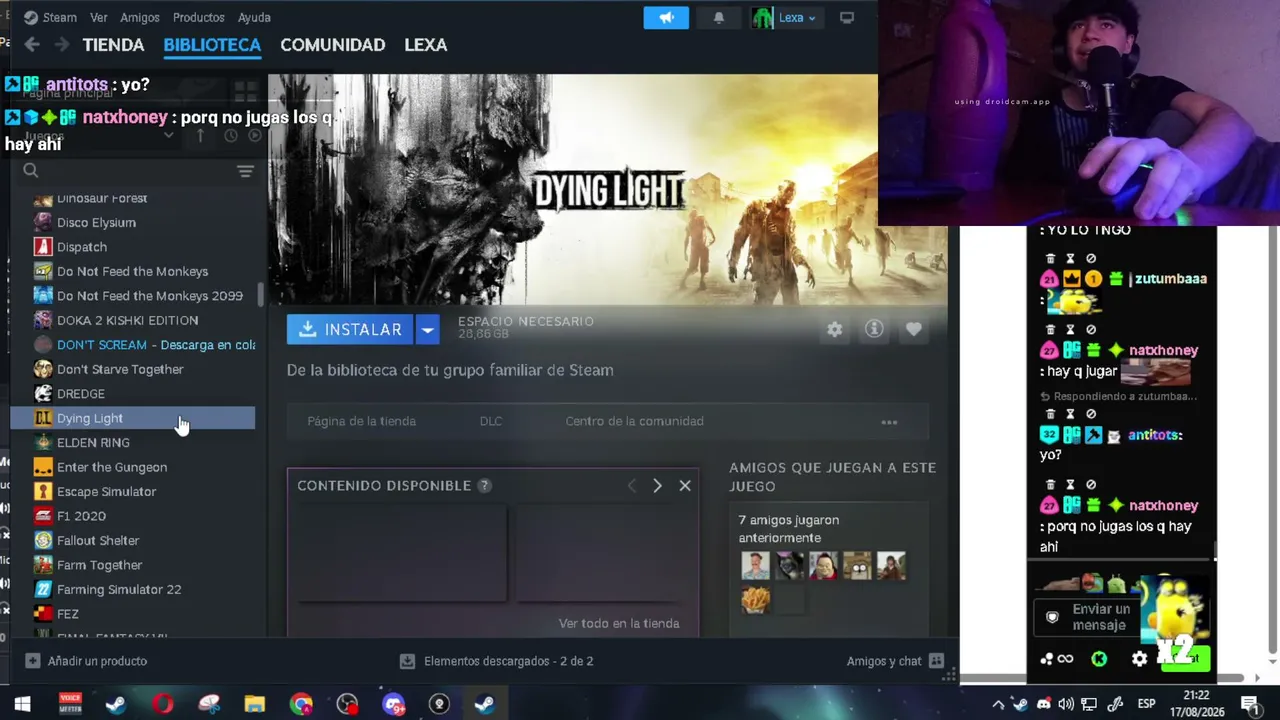Open help for Contenido Disponible
The width and height of the screenshot is (1280, 720).
tap(484, 485)
